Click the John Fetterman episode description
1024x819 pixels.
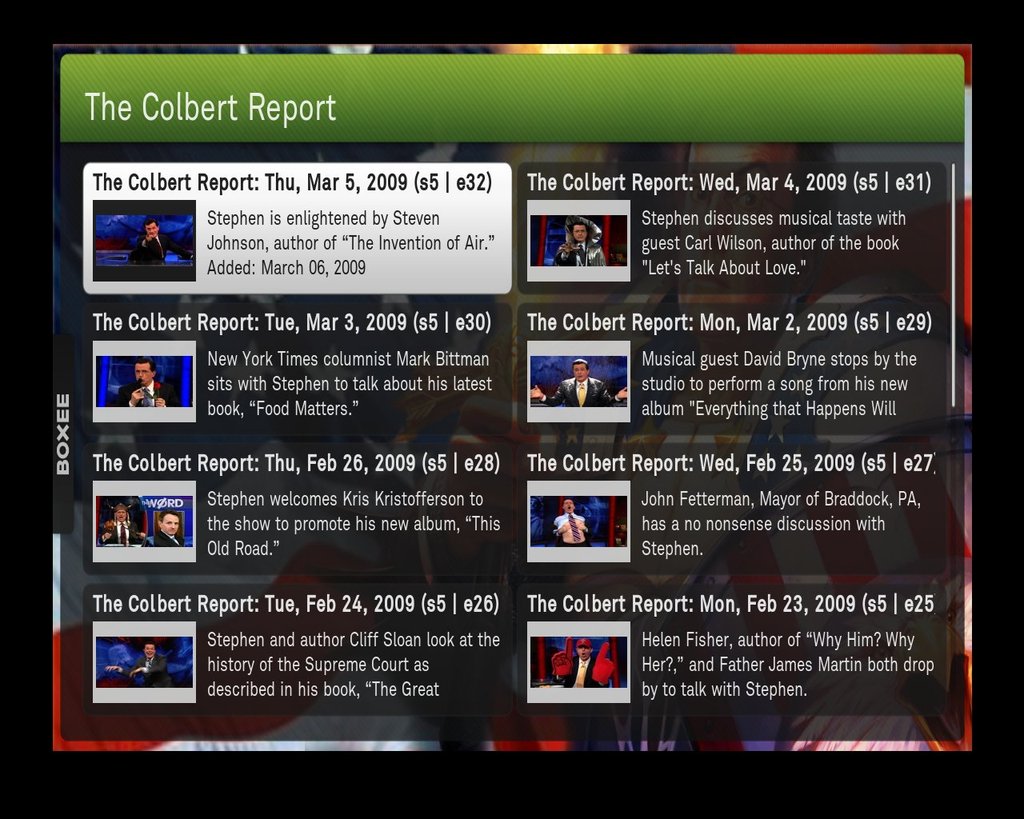click(781, 524)
